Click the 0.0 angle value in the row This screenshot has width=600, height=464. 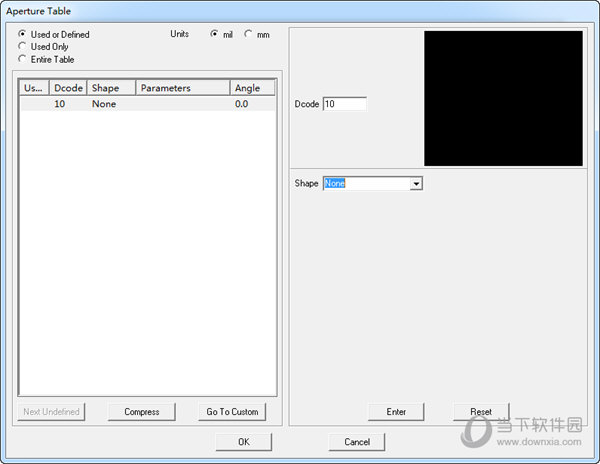click(x=241, y=104)
